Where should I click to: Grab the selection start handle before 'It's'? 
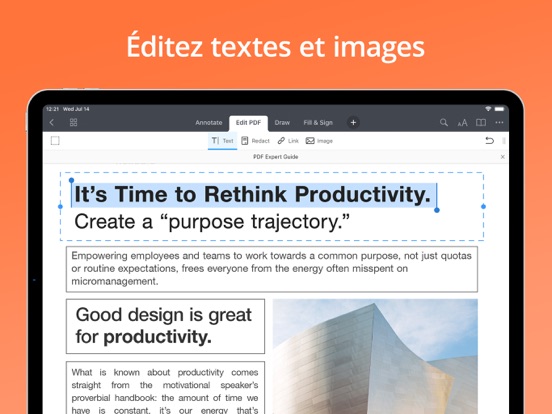click(x=71, y=181)
